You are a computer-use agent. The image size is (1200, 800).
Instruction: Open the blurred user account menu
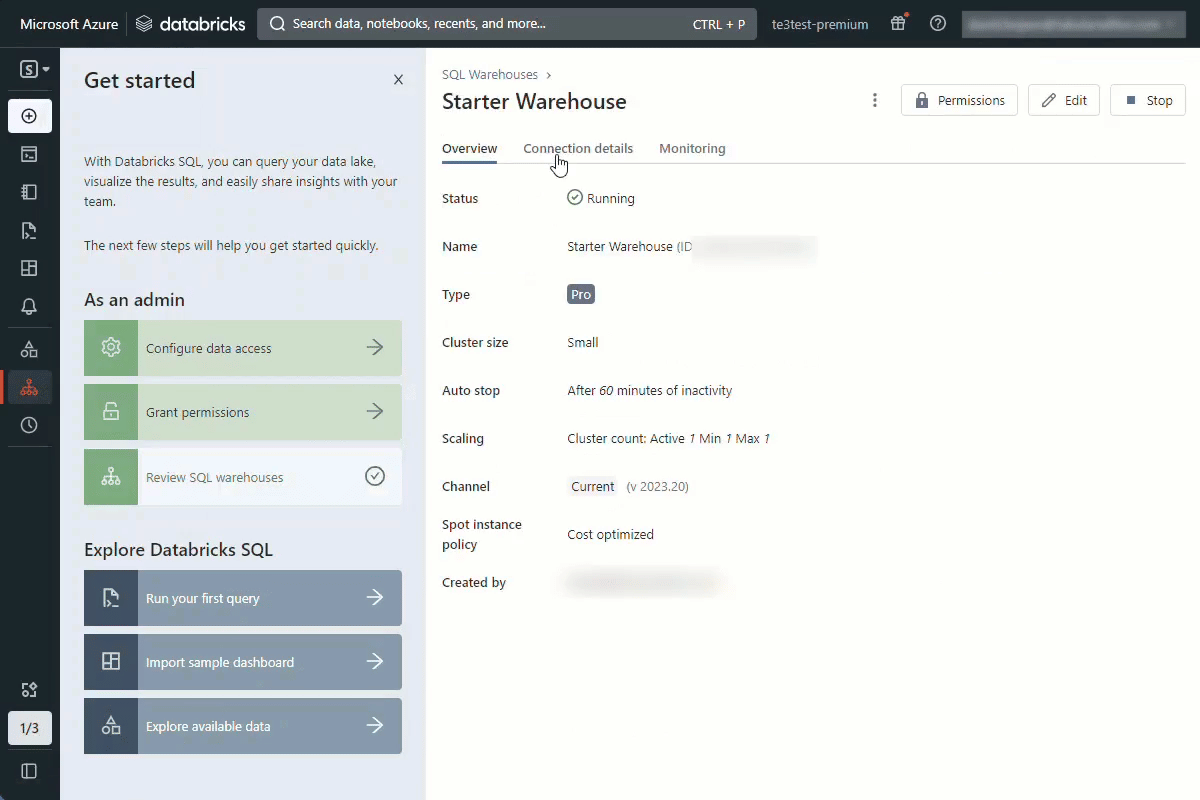click(1073, 24)
